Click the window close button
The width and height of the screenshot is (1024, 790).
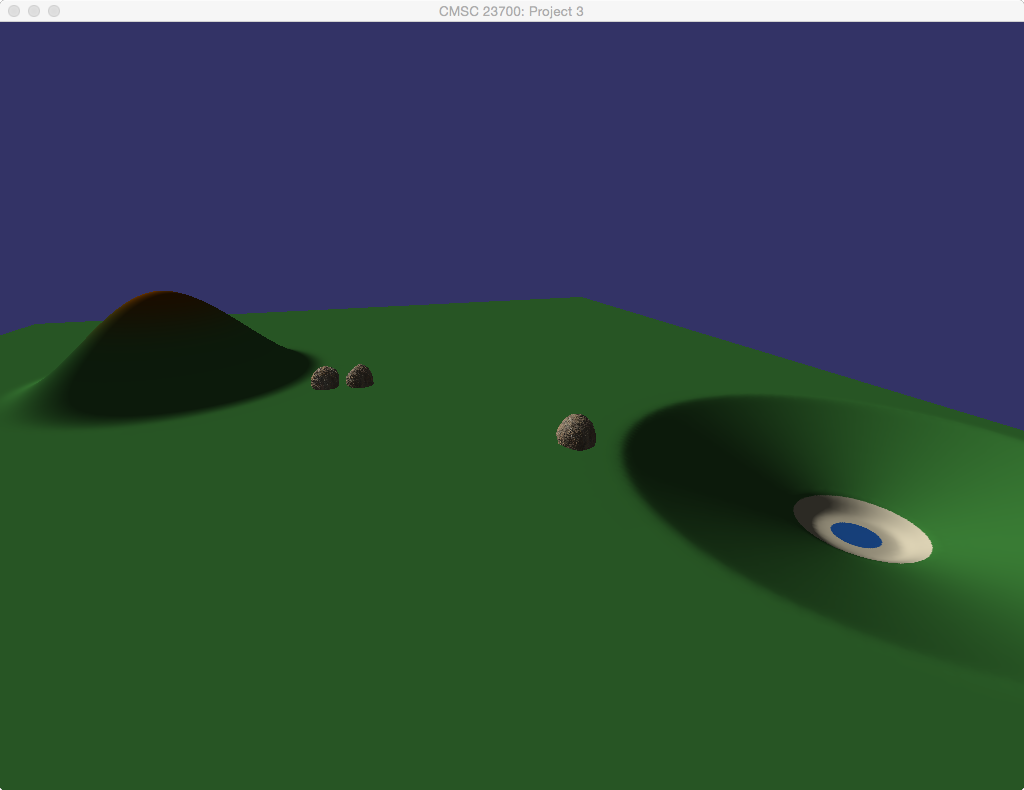pos(14,11)
